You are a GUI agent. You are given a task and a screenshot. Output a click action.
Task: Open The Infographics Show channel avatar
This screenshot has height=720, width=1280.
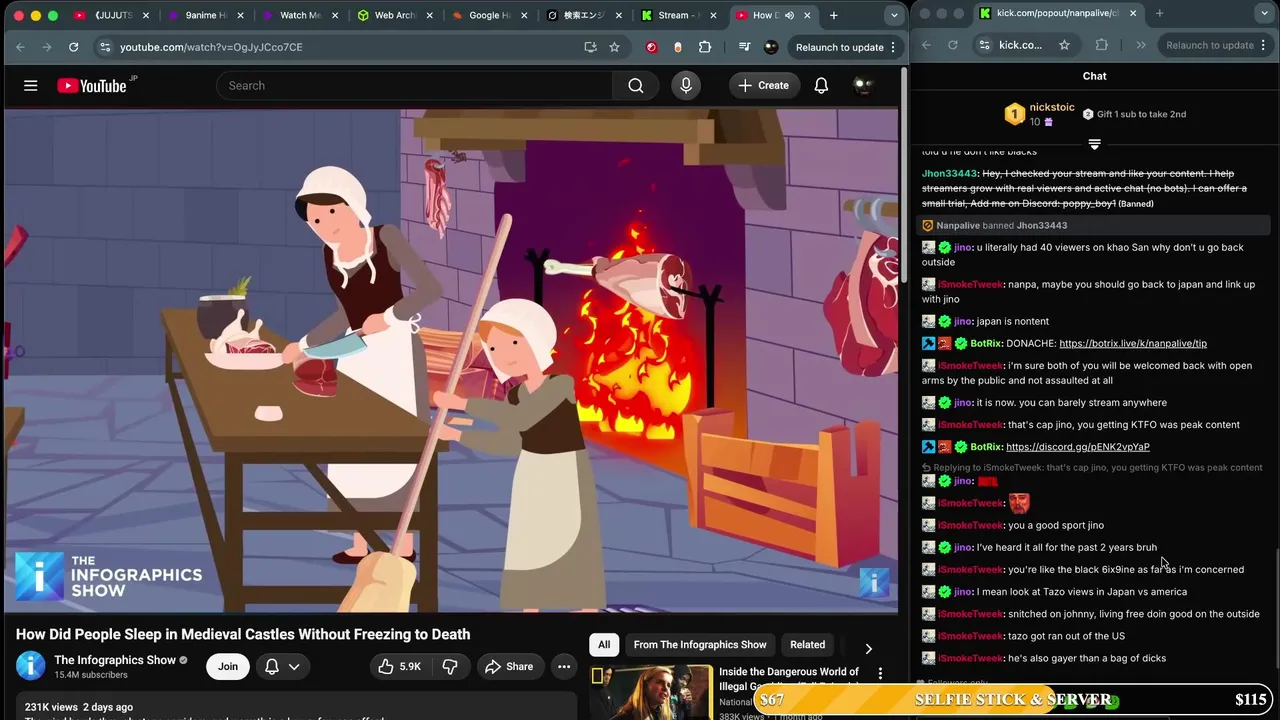[31, 666]
